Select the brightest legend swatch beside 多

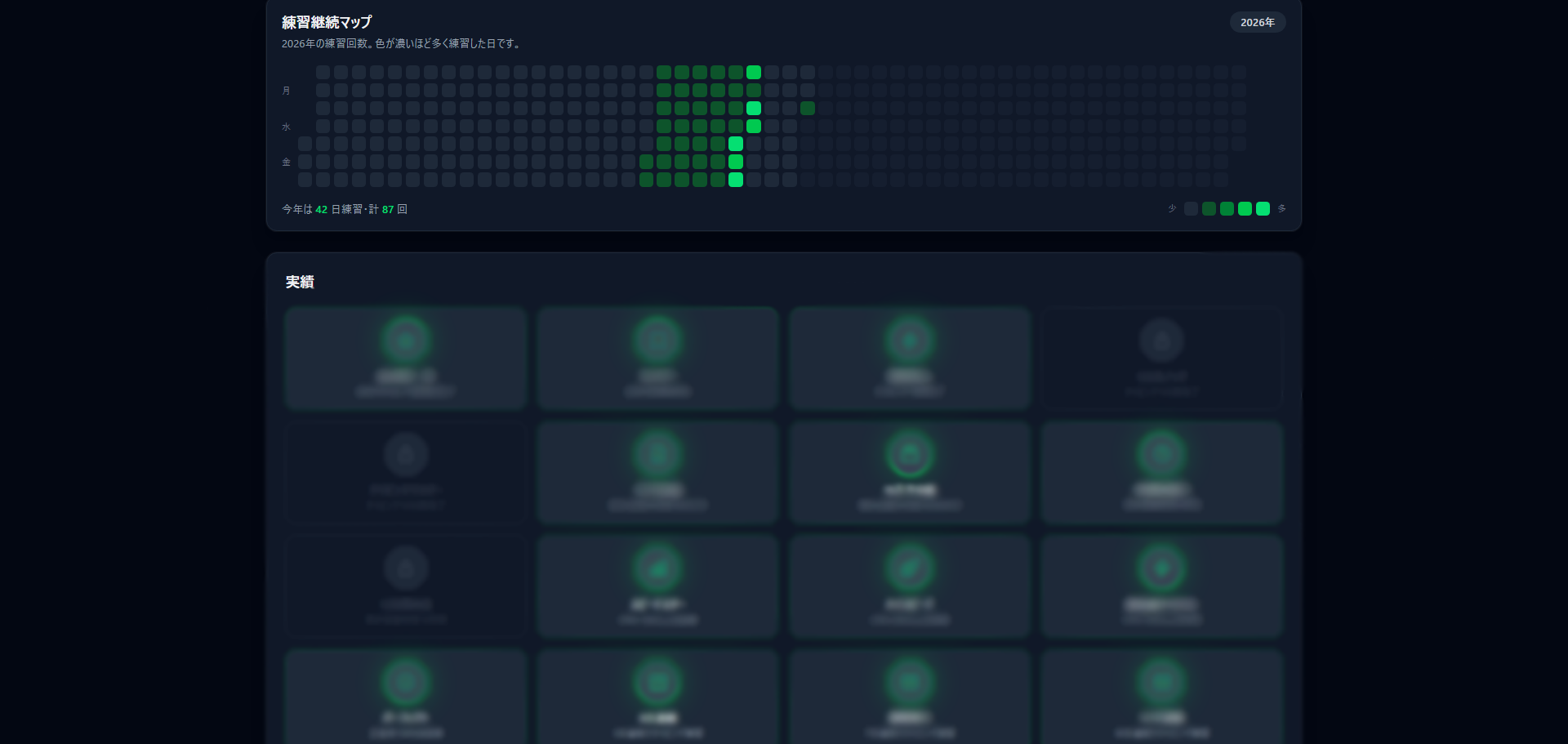tap(1263, 208)
